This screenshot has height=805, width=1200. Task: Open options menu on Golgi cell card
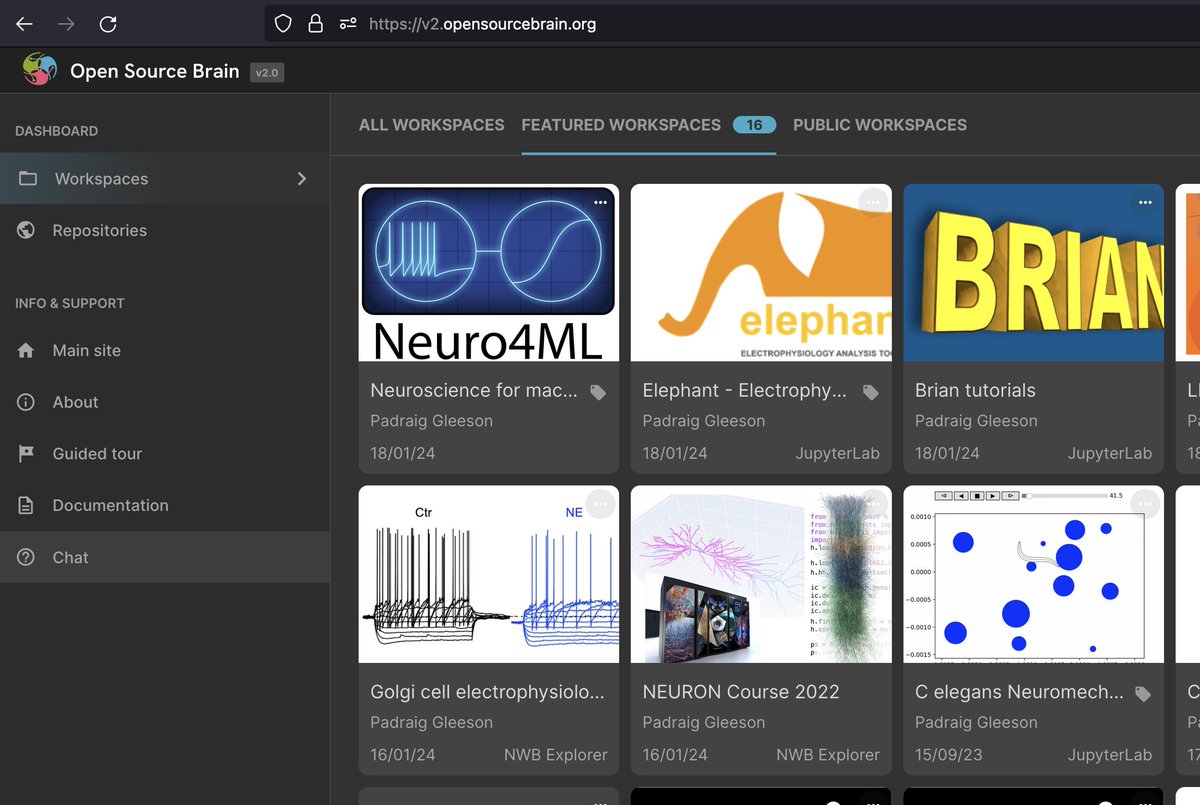coord(600,504)
